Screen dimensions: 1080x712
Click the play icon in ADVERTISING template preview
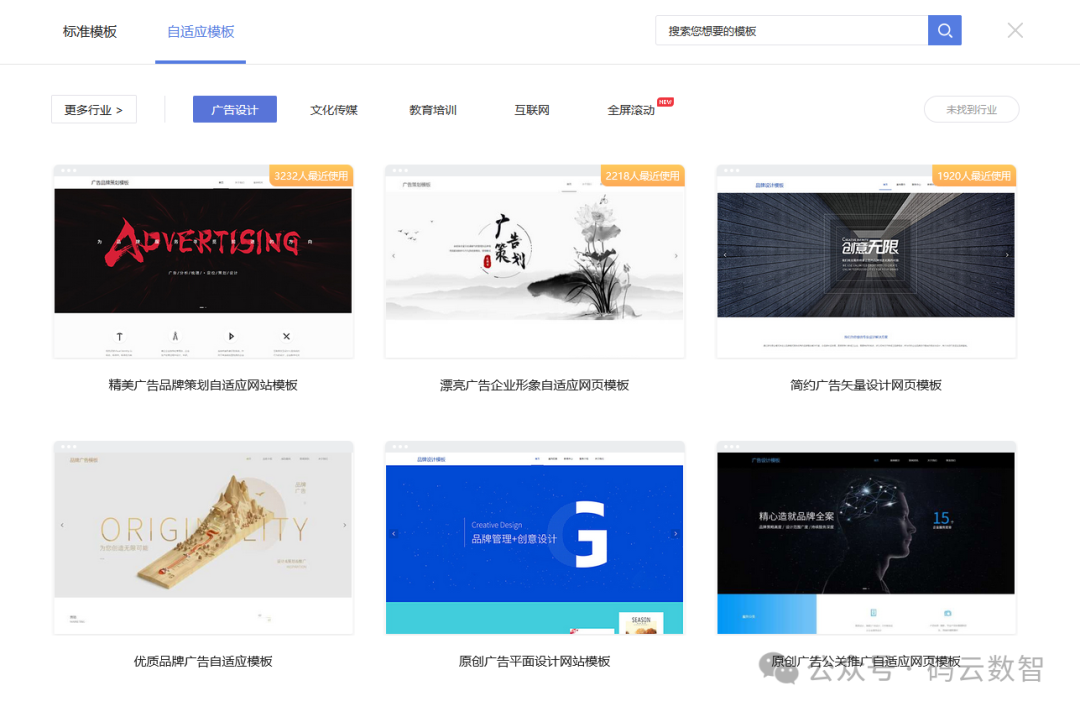tap(231, 336)
